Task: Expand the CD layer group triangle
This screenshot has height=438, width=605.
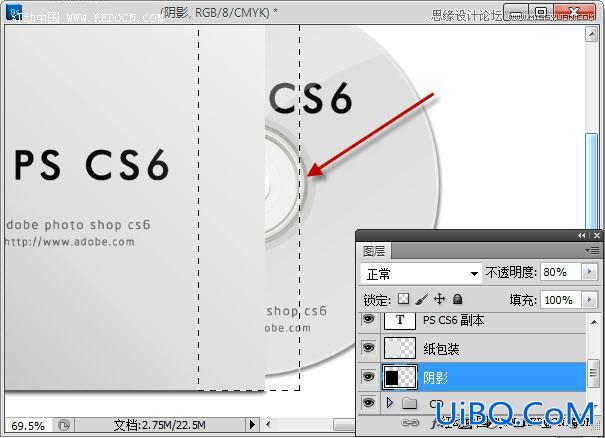Action: 389,403
